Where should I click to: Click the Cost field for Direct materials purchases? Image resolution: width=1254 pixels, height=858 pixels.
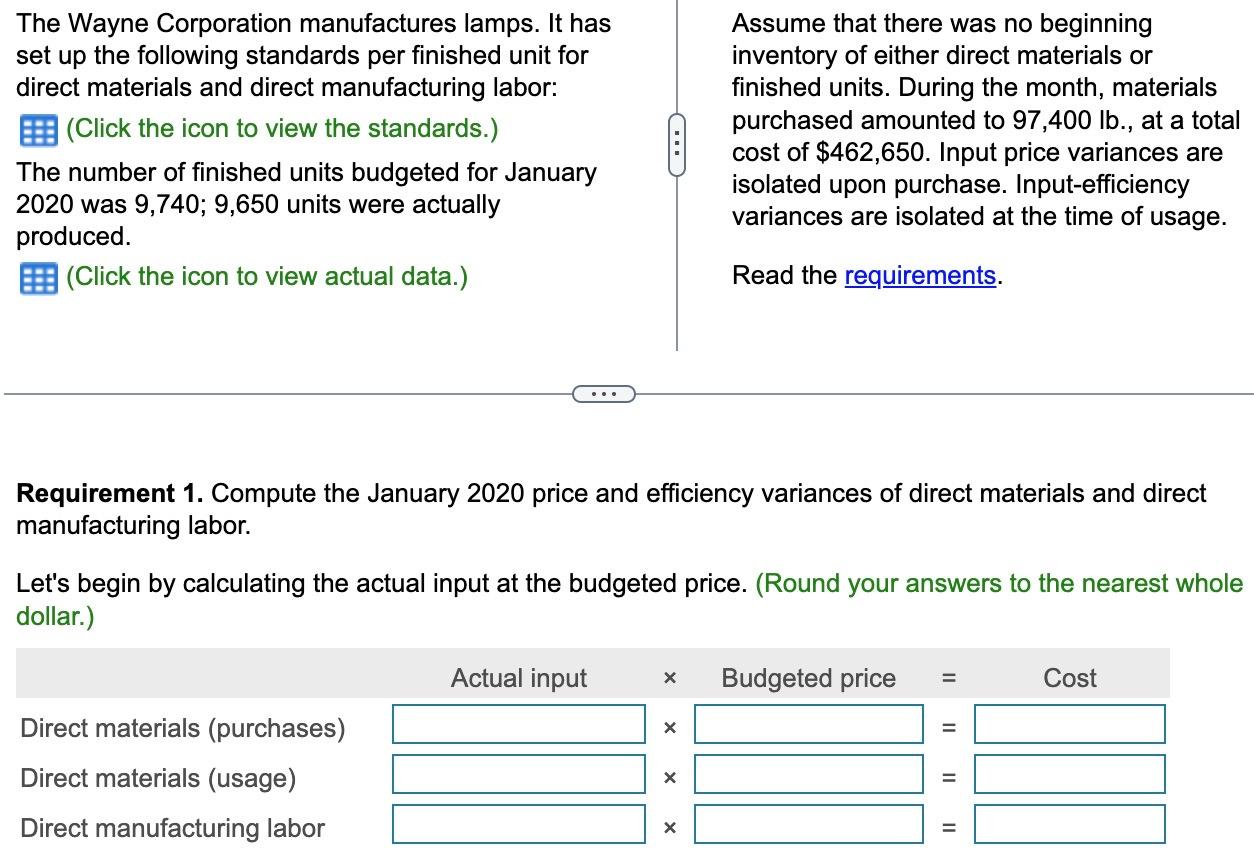(1069, 724)
